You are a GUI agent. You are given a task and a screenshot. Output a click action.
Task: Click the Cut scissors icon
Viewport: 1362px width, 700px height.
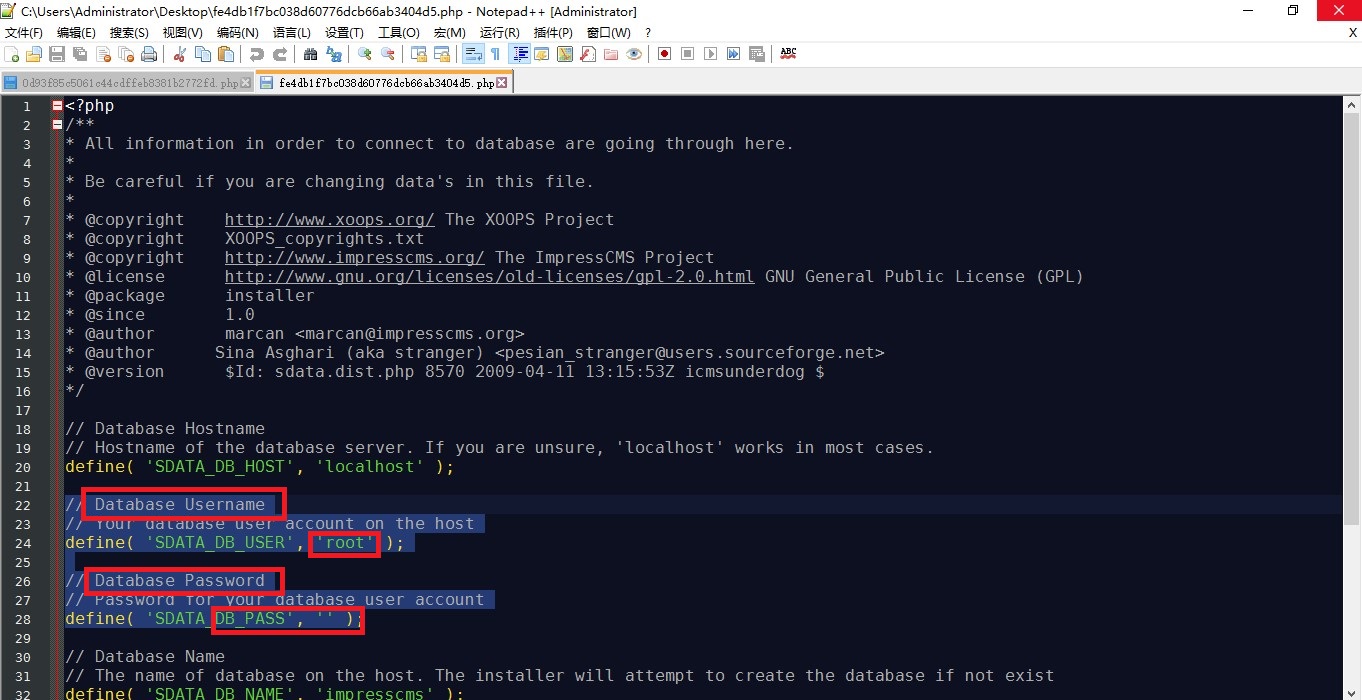[x=180, y=54]
